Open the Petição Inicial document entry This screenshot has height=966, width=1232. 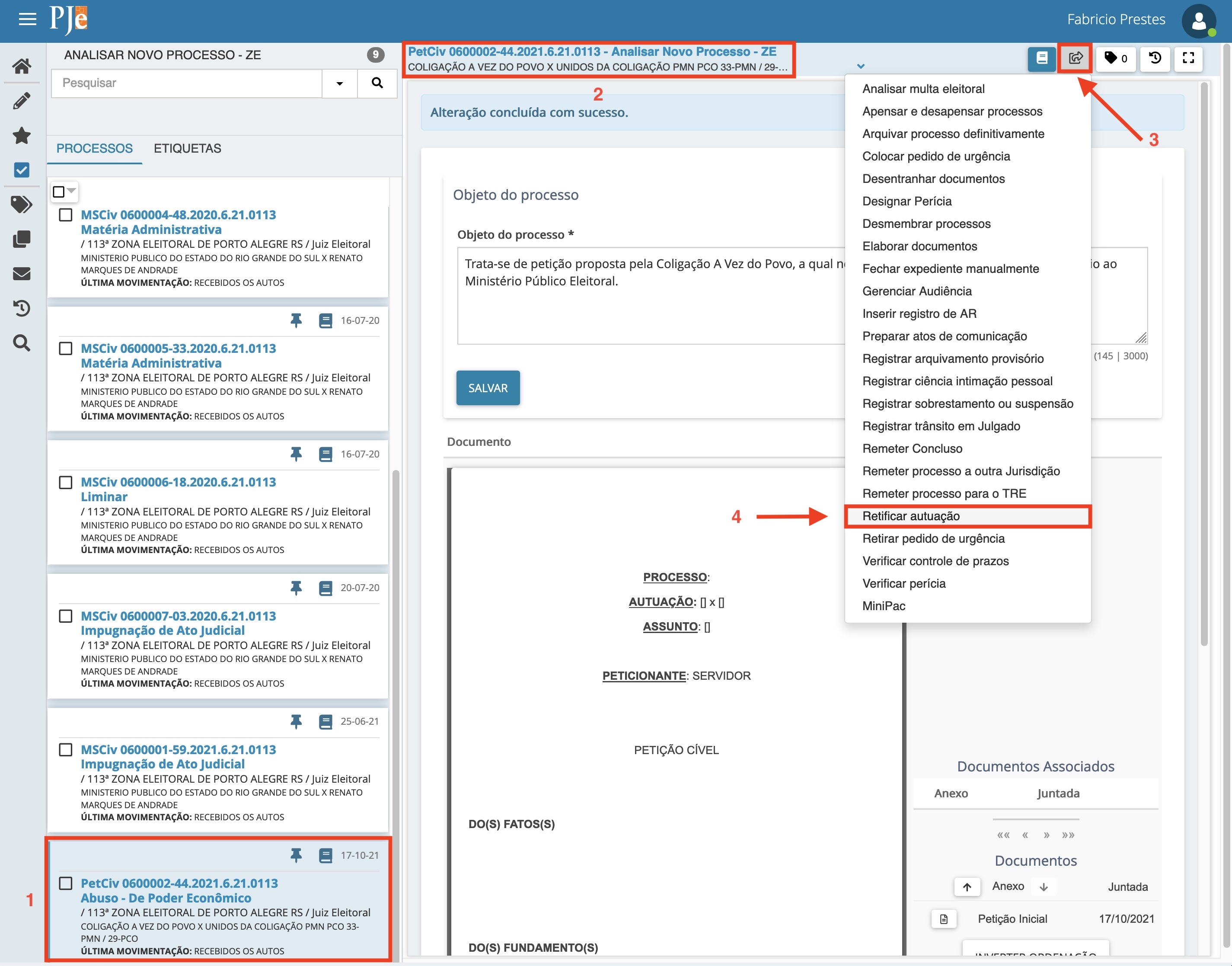(1012, 918)
